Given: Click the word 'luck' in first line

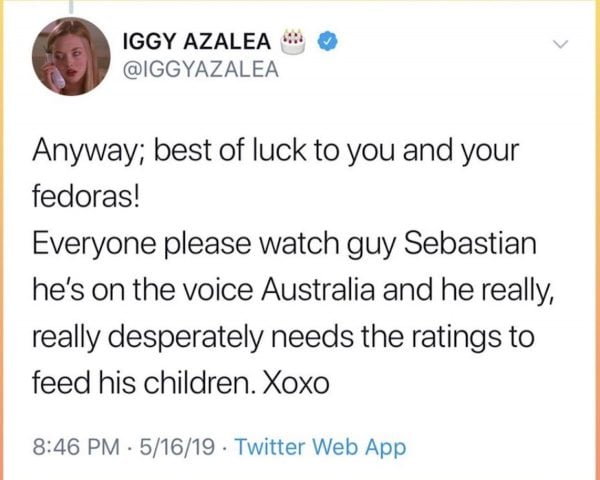Looking at the screenshot, I should [x=278, y=150].
